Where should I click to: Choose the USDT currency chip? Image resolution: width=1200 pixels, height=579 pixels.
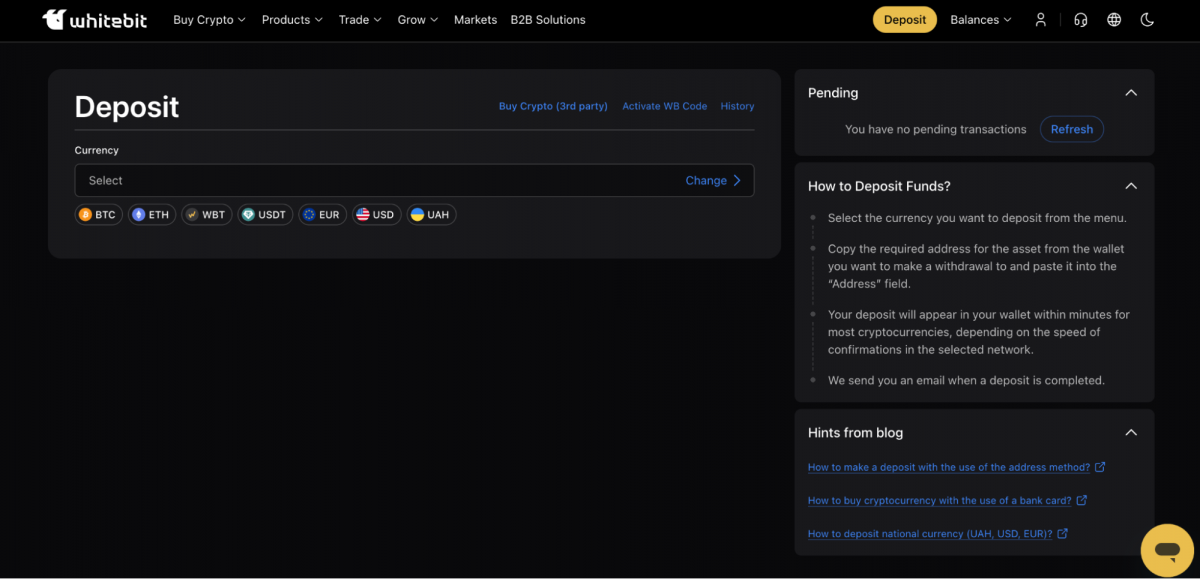click(x=265, y=215)
